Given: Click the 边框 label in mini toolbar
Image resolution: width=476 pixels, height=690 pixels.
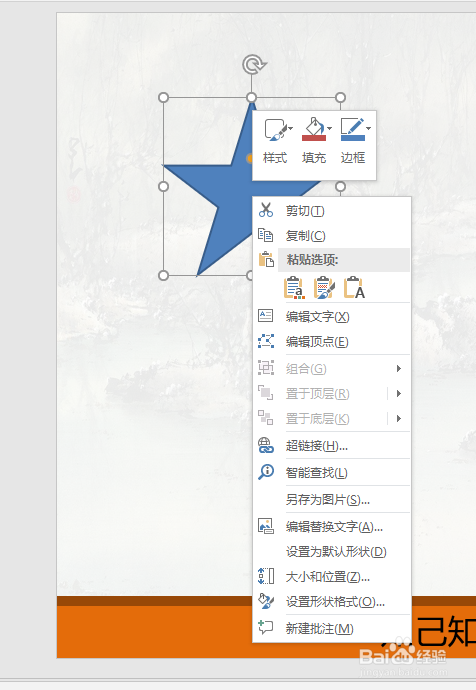Looking at the screenshot, I should click(x=353, y=158).
